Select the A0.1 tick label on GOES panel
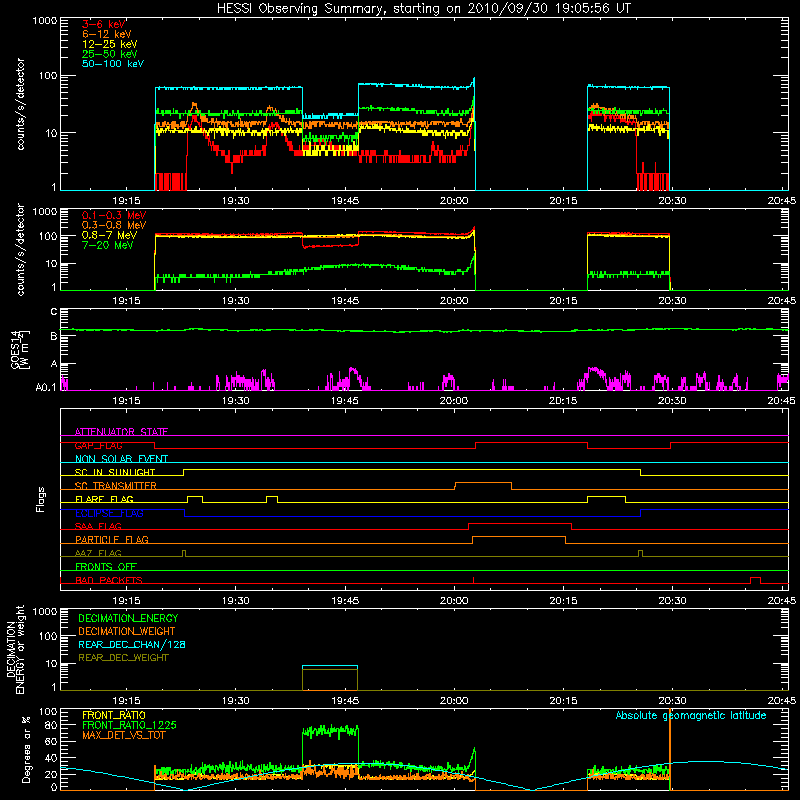The image size is (800, 800). 46,387
